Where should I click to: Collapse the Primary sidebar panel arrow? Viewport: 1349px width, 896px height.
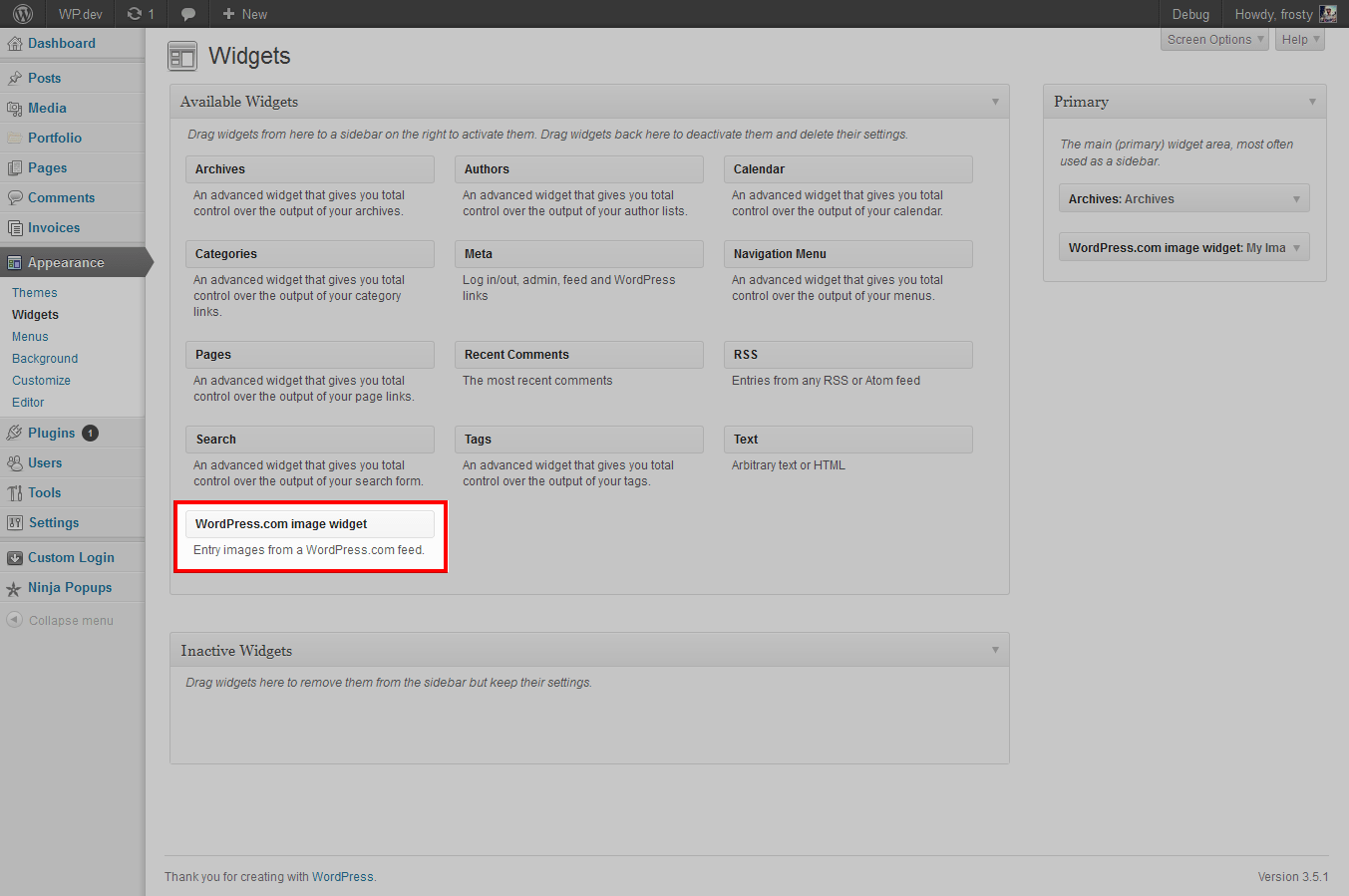(x=1312, y=102)
